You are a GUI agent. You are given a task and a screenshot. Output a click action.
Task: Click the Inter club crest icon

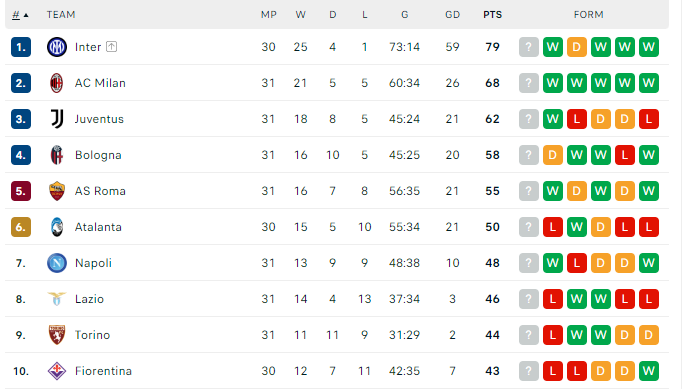coord(57,47)
